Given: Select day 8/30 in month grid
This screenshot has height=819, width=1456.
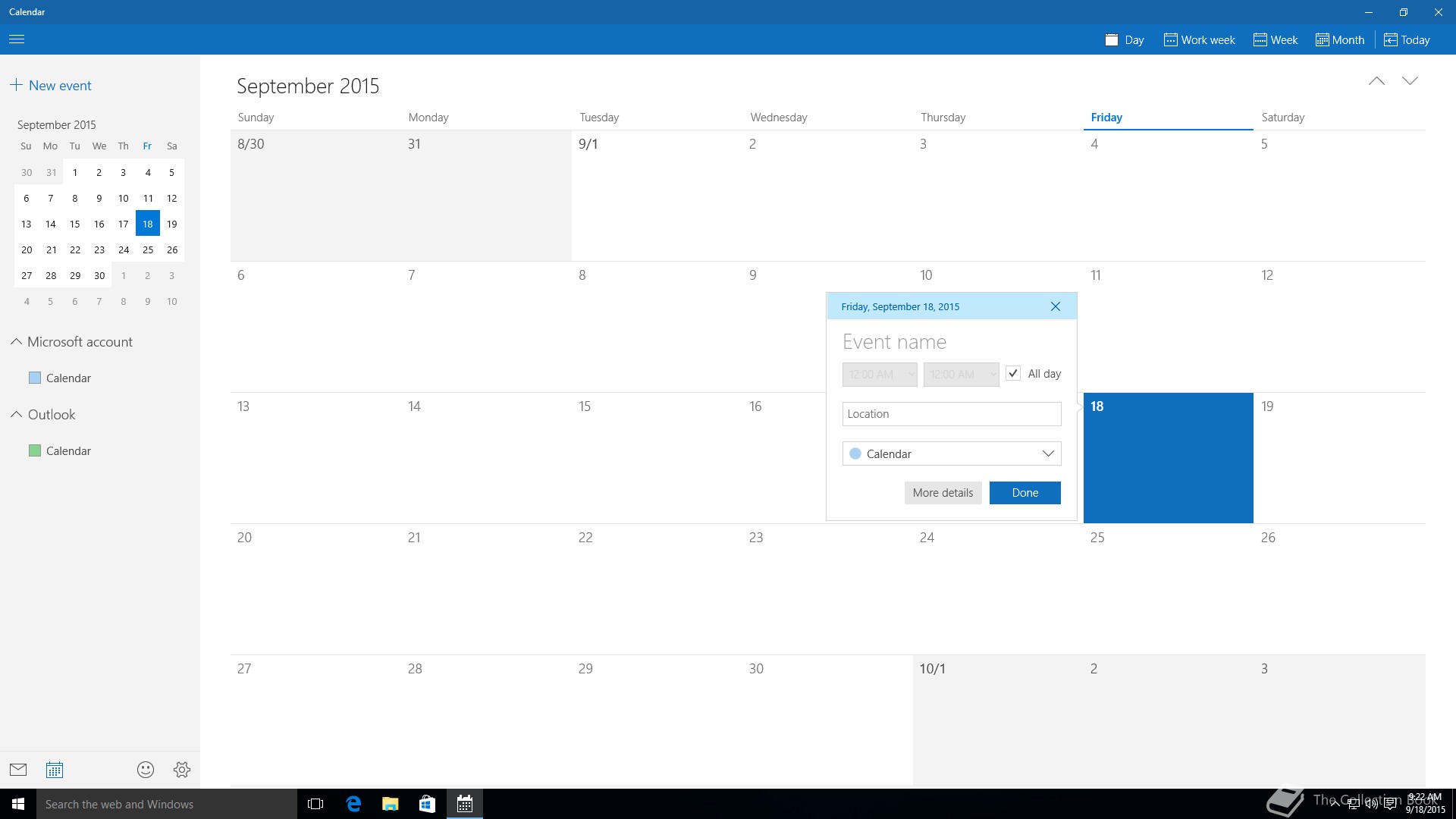Looking at the screenshot, I should click(x=315, y=196).
